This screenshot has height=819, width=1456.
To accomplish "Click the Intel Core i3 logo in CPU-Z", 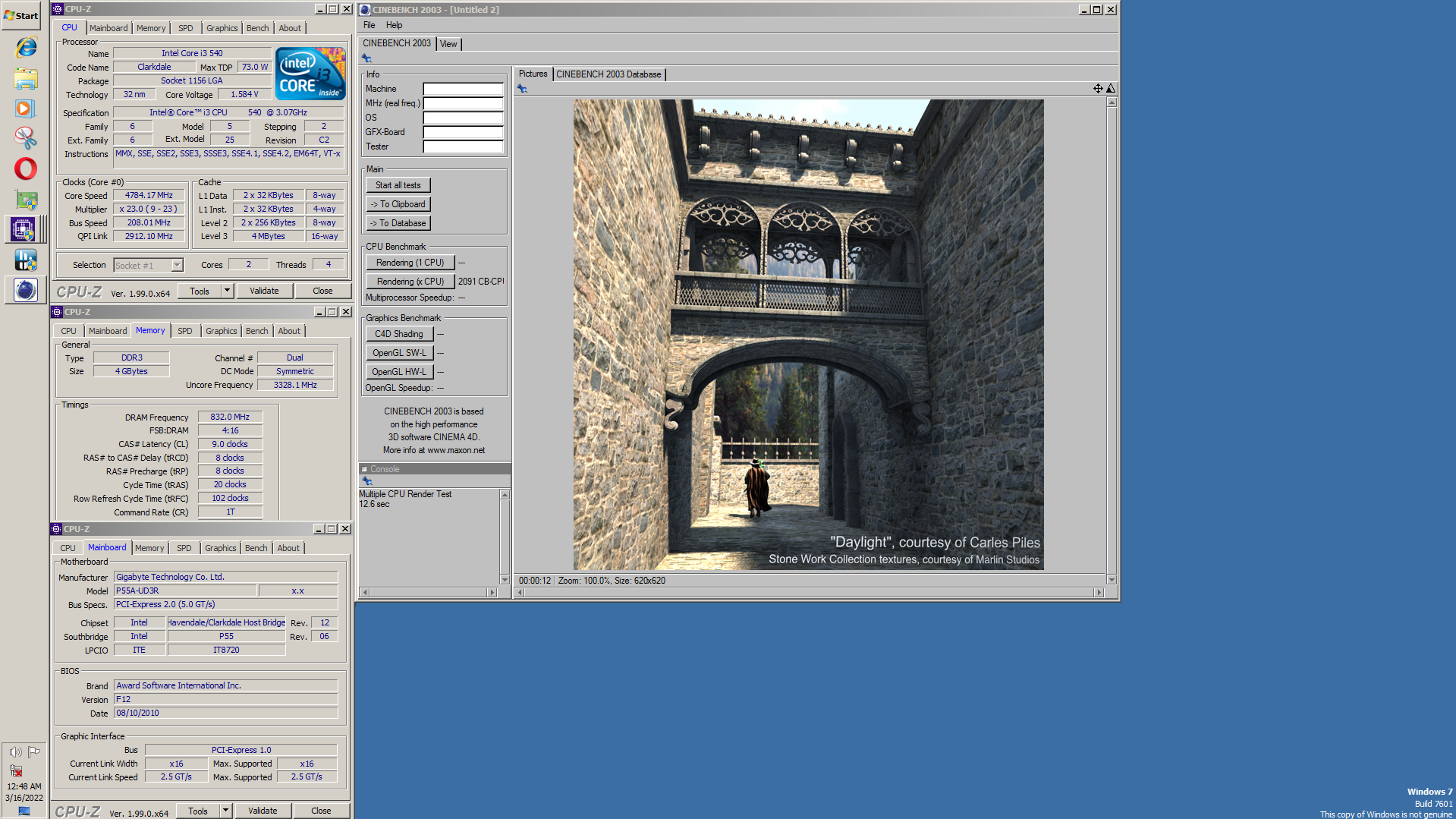I will coord(310,74).
